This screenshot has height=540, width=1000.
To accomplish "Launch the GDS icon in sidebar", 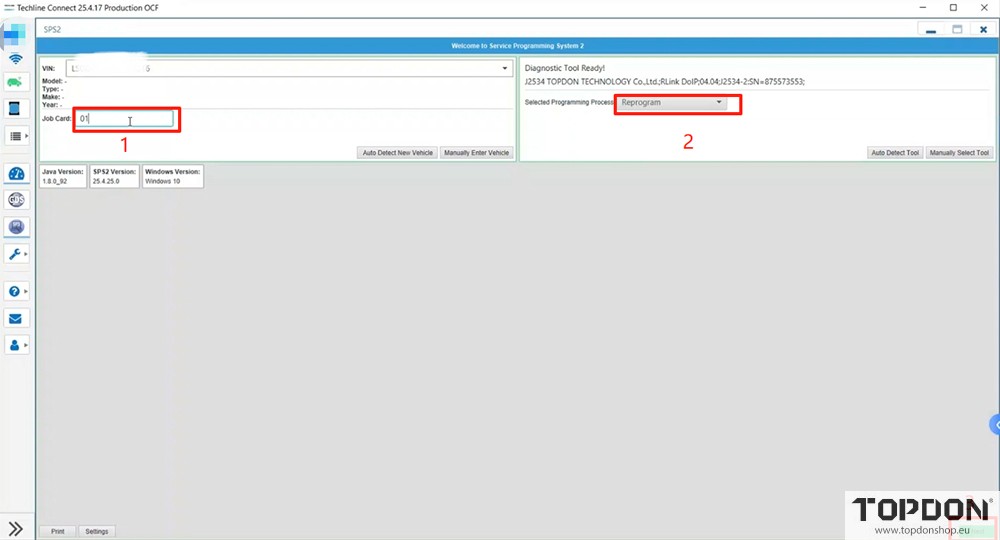I will [x=16, y=200].
